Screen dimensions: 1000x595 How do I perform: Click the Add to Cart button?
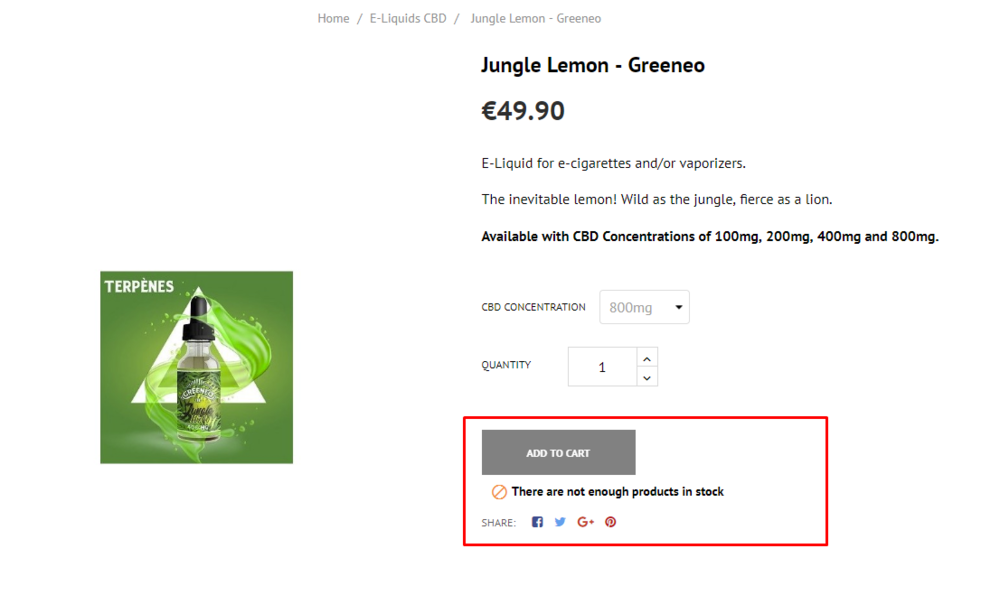558,452
